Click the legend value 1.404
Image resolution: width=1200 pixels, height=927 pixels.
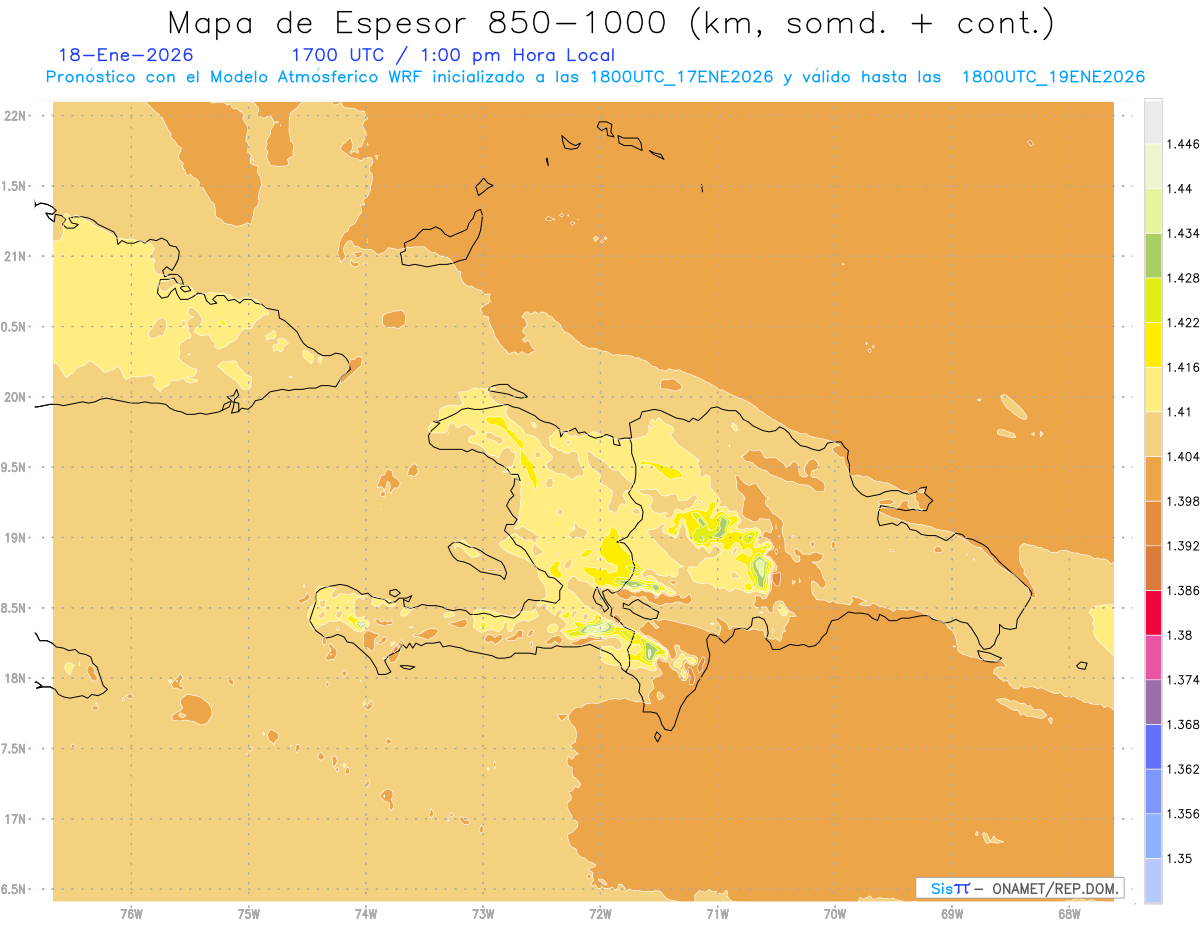pos(1182,457)
